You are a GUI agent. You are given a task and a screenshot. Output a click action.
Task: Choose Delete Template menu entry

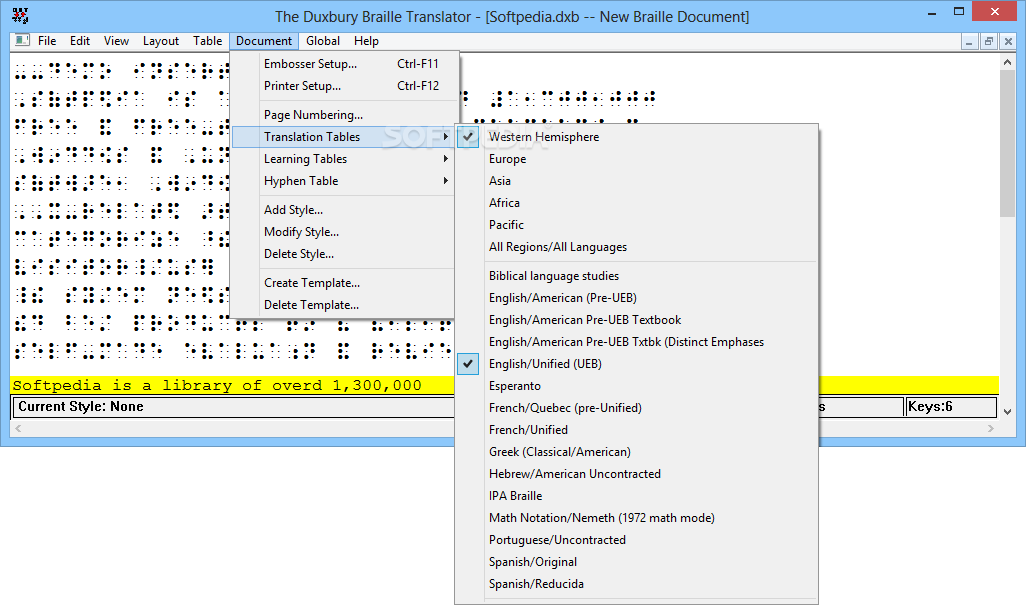click(x=344, y=305)
